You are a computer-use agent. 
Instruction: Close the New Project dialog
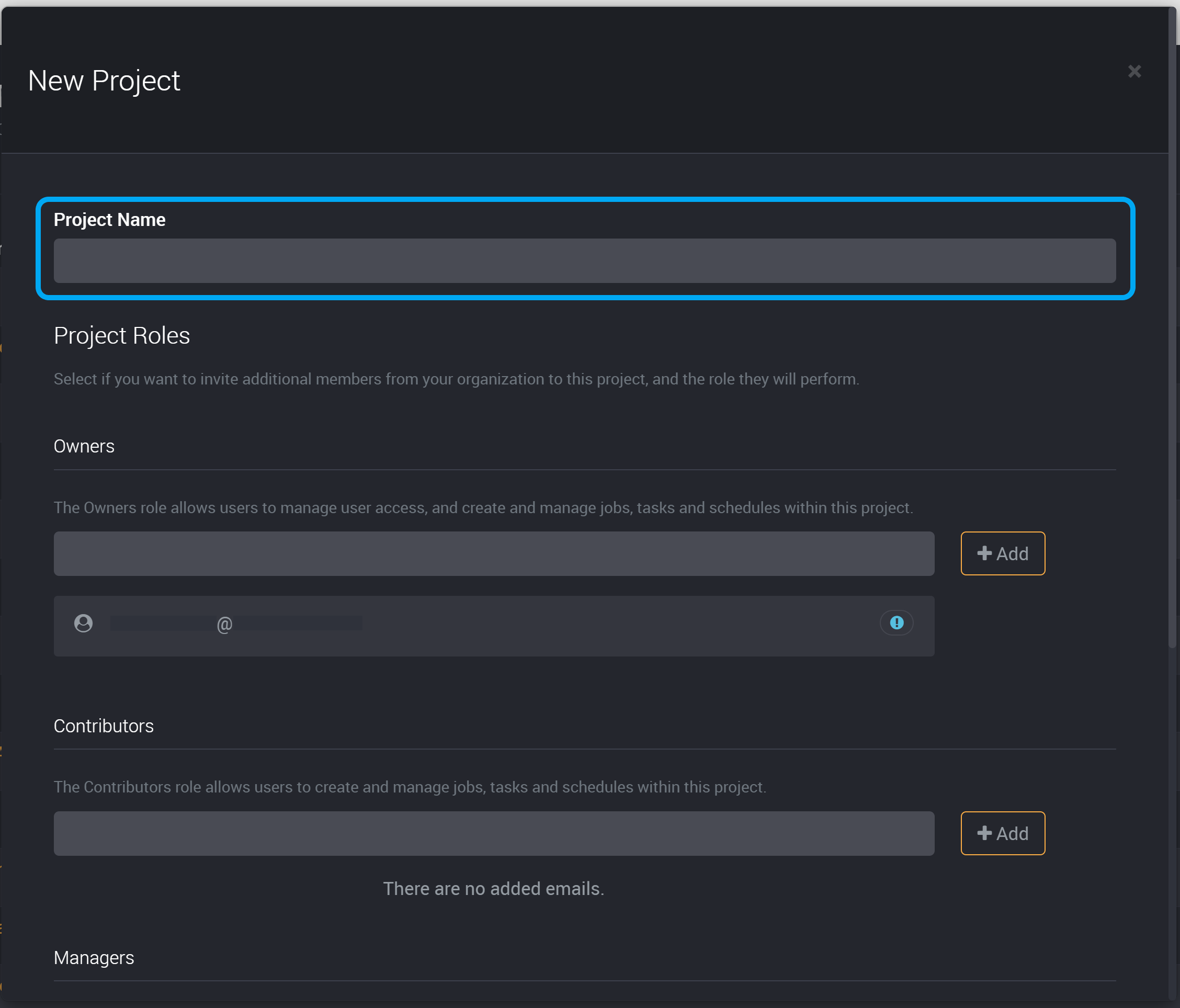pos(1134,71)
